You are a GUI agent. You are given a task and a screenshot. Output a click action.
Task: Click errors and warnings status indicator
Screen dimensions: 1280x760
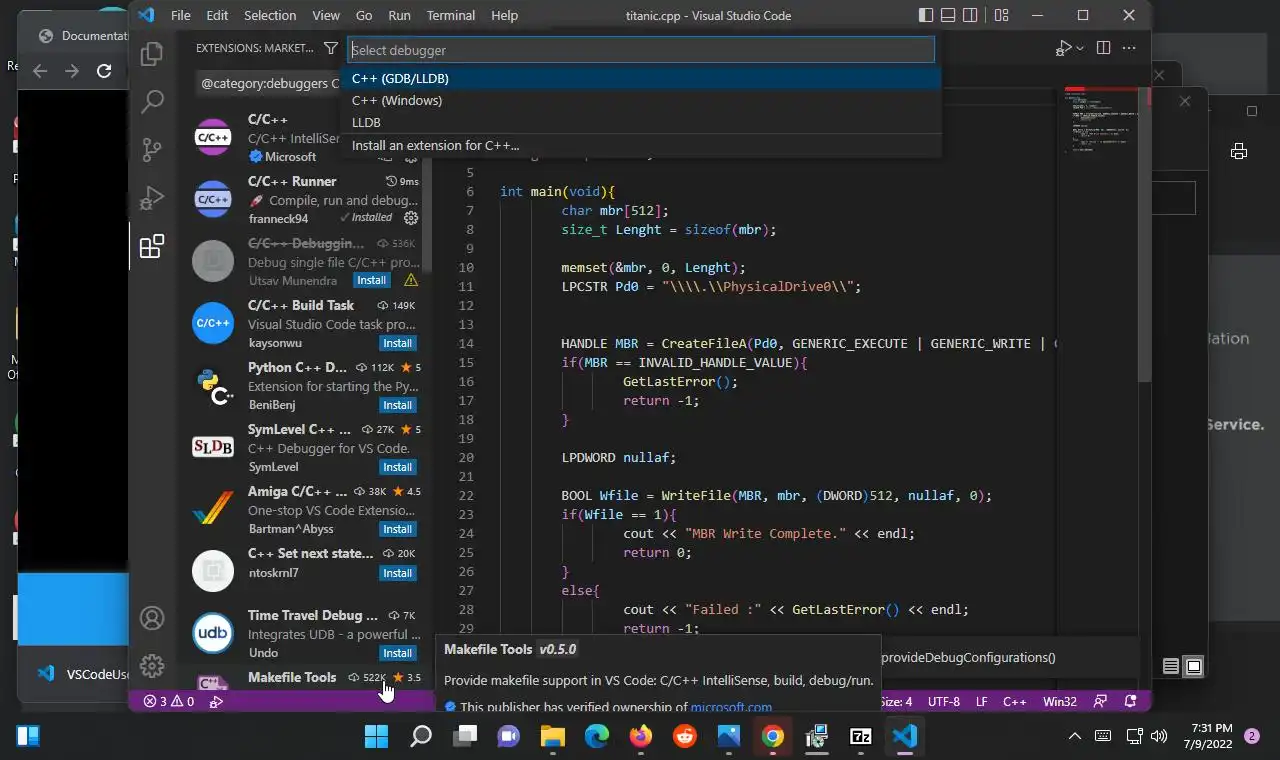coord(168,702)
